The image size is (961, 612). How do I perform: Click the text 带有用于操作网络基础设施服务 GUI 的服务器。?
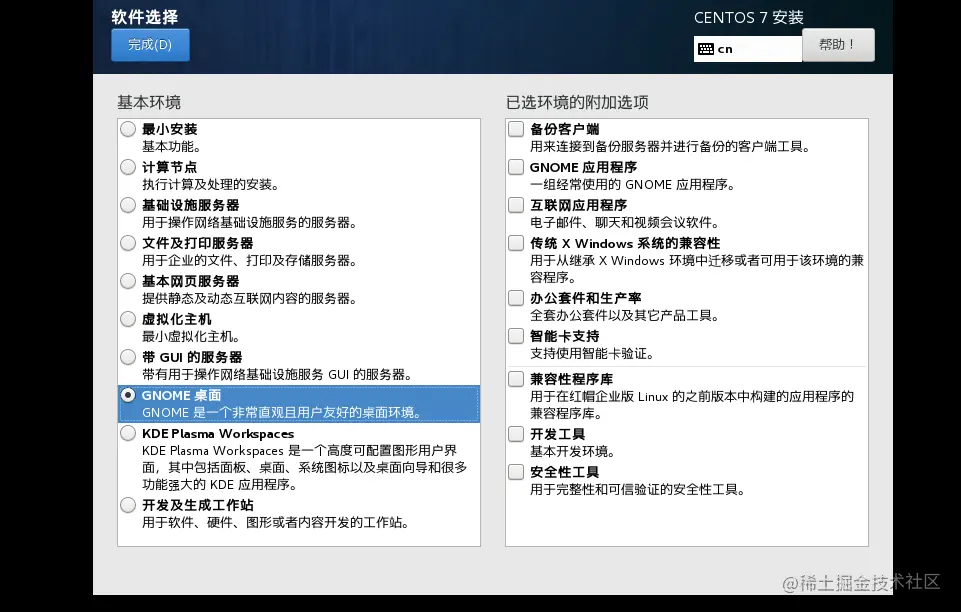[277, 375]
